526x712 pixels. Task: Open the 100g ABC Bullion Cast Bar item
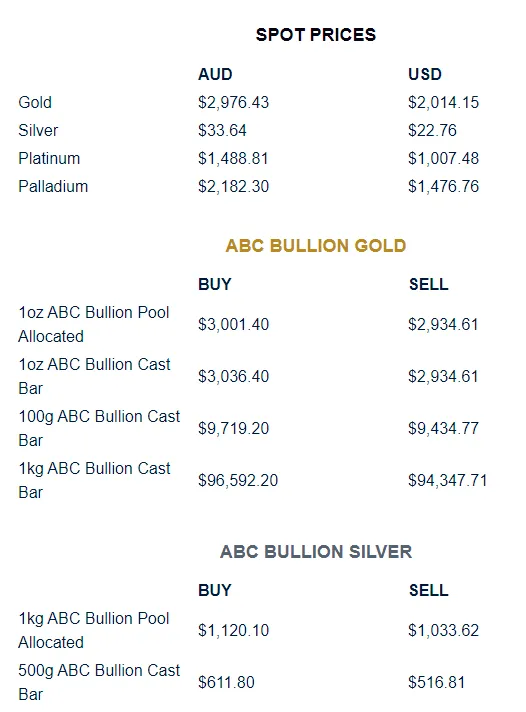(99, 428)
